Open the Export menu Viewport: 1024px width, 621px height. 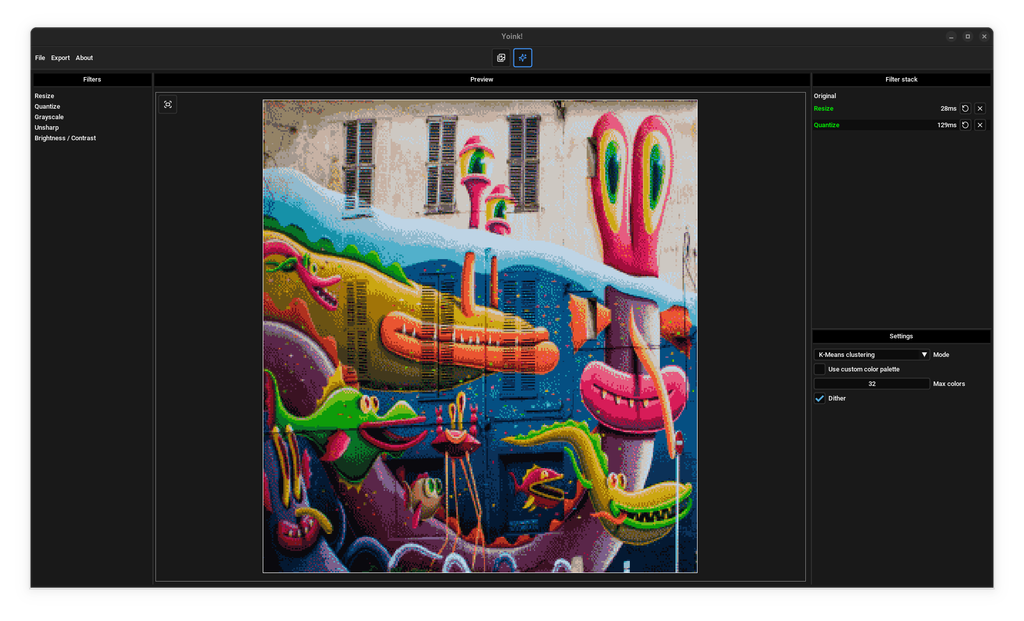click(60, 57)
